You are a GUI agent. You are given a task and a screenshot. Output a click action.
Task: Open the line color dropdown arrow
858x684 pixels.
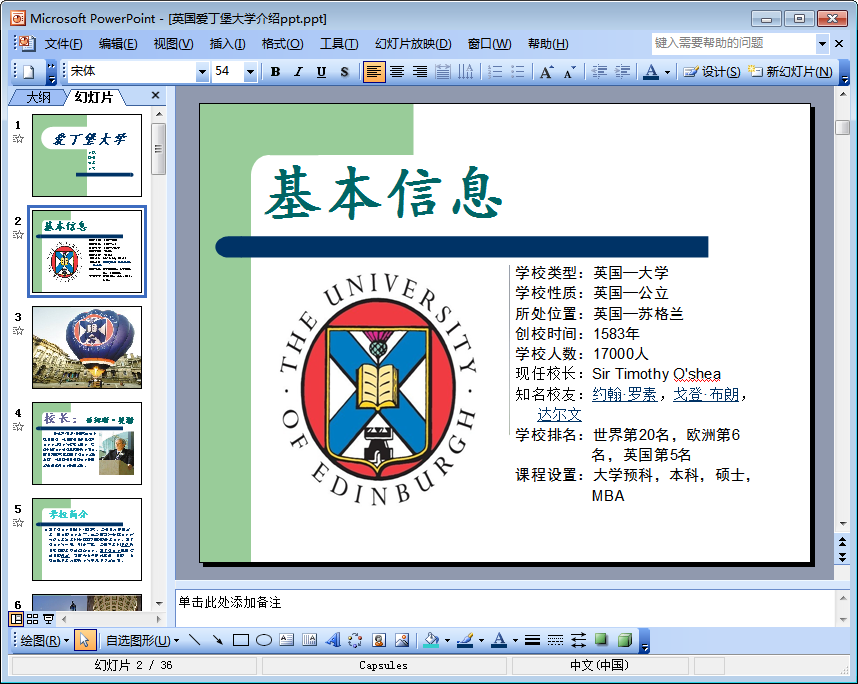pos(482,640)
